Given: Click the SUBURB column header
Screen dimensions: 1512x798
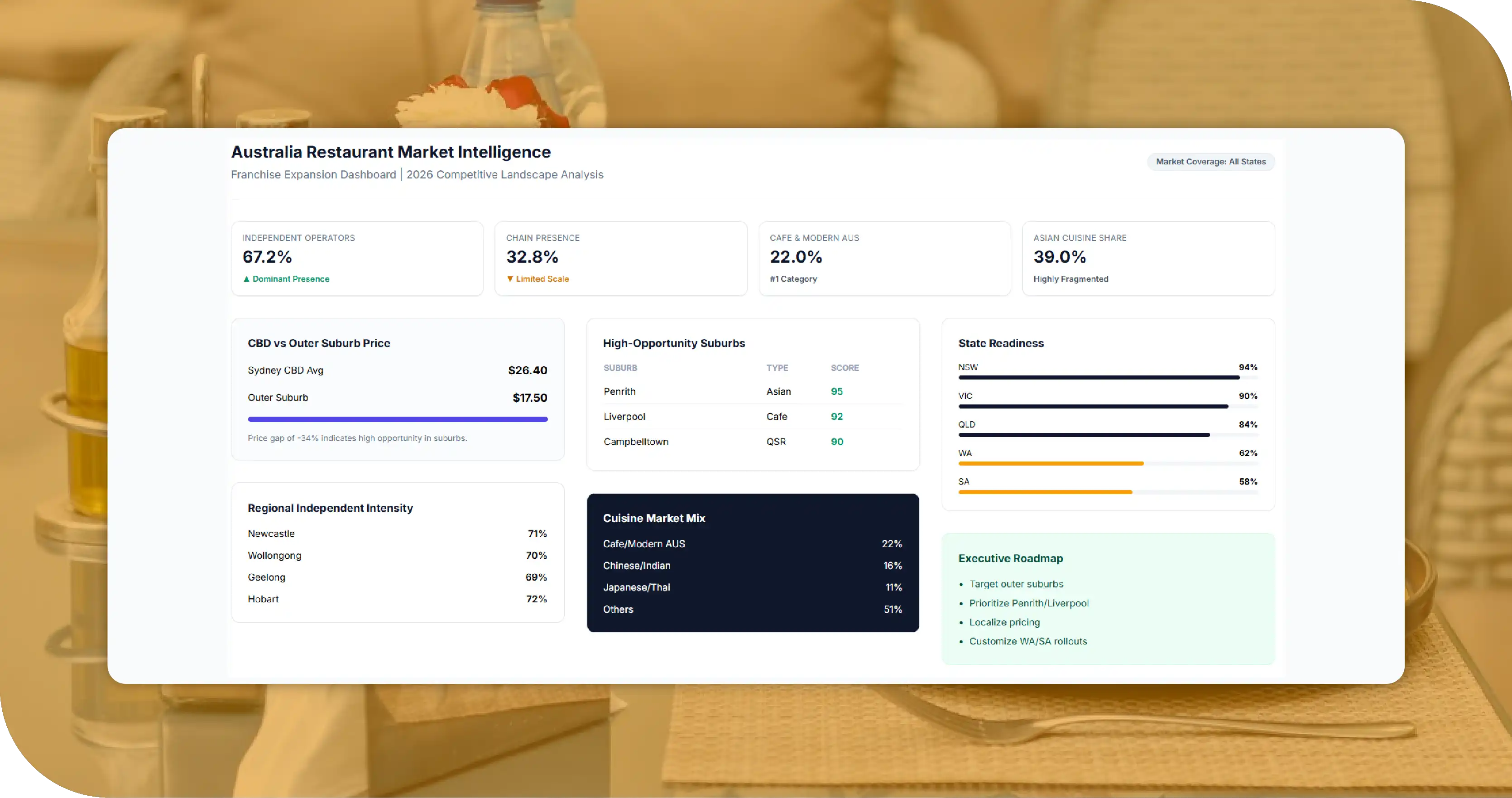Looking at the screenshot, I should [620, 368].
